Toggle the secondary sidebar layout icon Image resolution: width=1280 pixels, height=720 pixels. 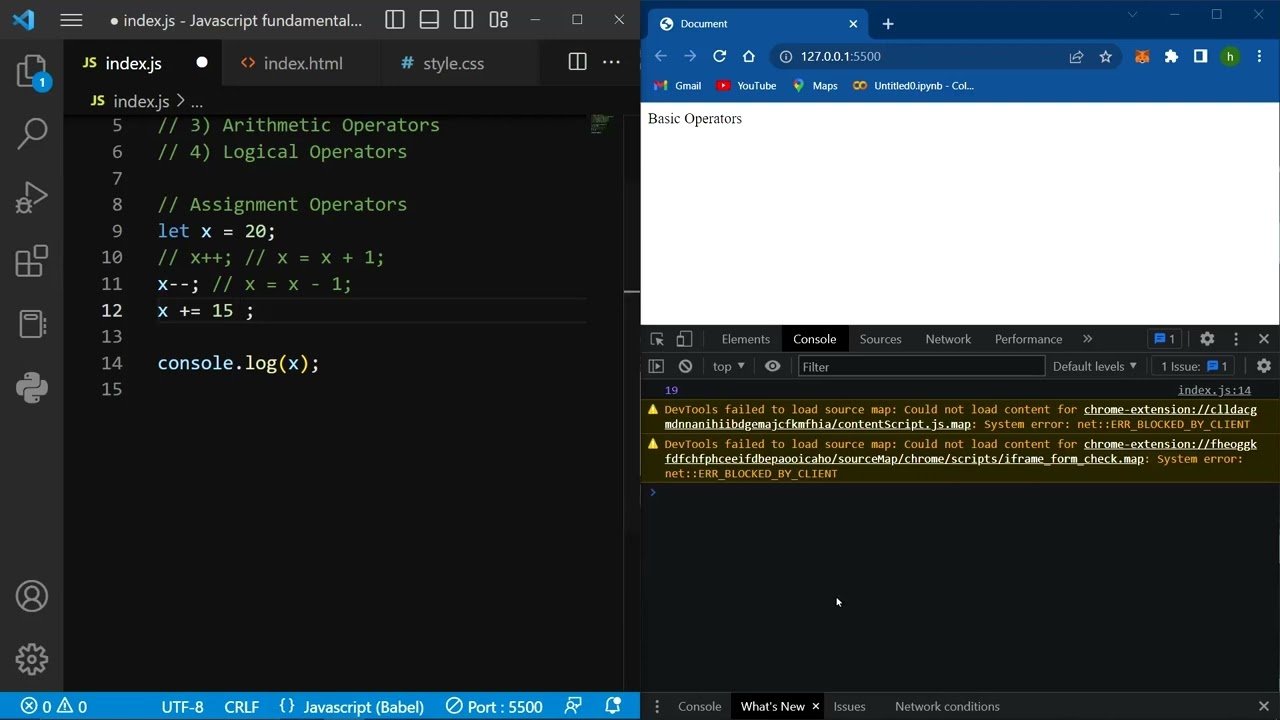[464, 20]
